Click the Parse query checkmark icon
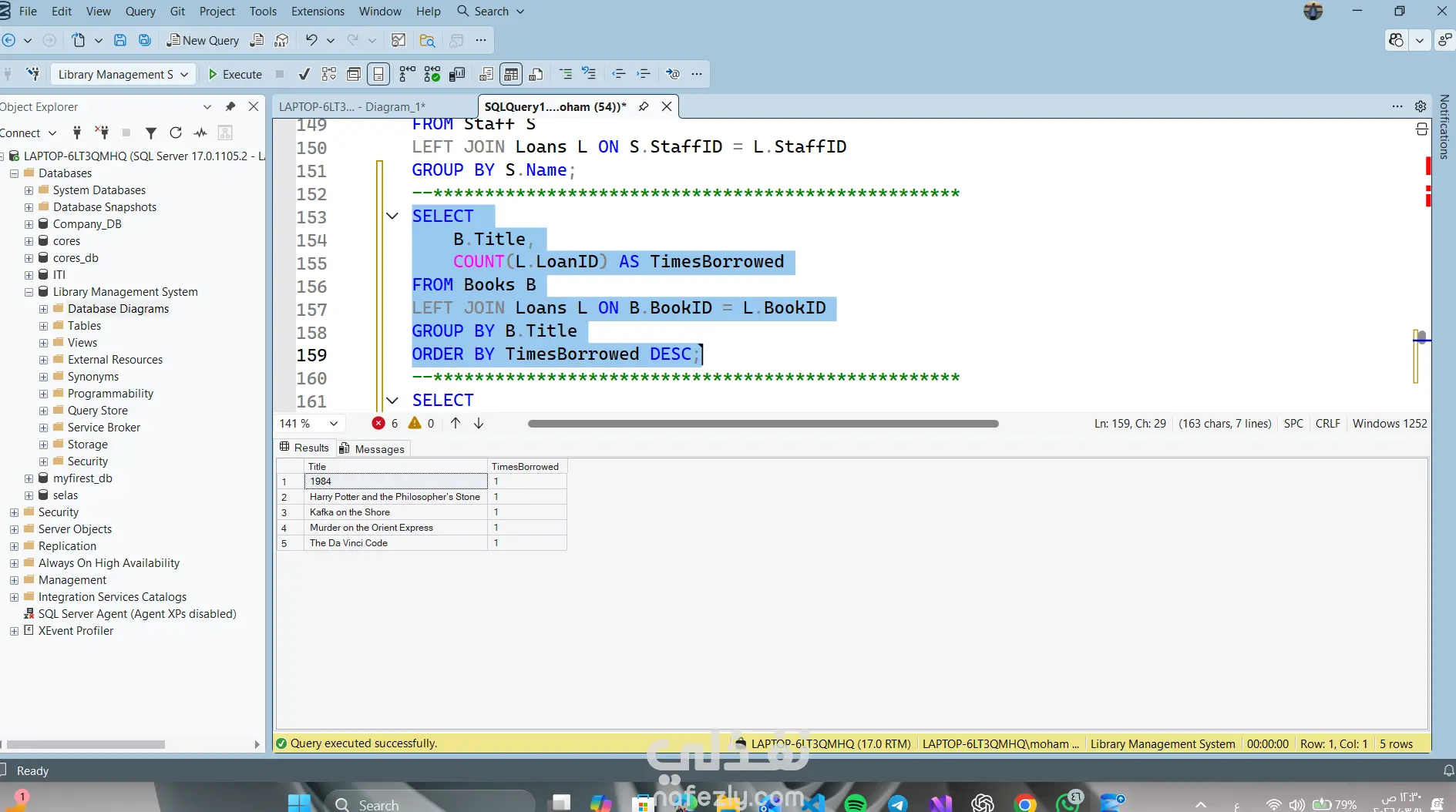1456x812 pixels. point(304,74)
